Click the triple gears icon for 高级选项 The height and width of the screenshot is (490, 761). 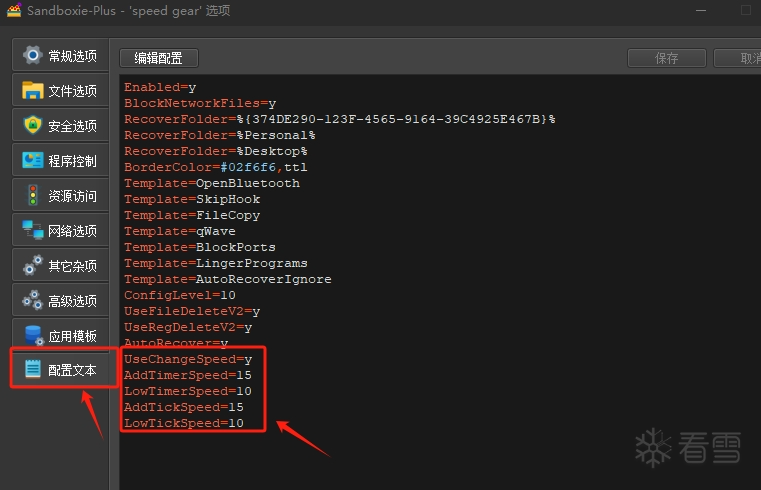33,300
